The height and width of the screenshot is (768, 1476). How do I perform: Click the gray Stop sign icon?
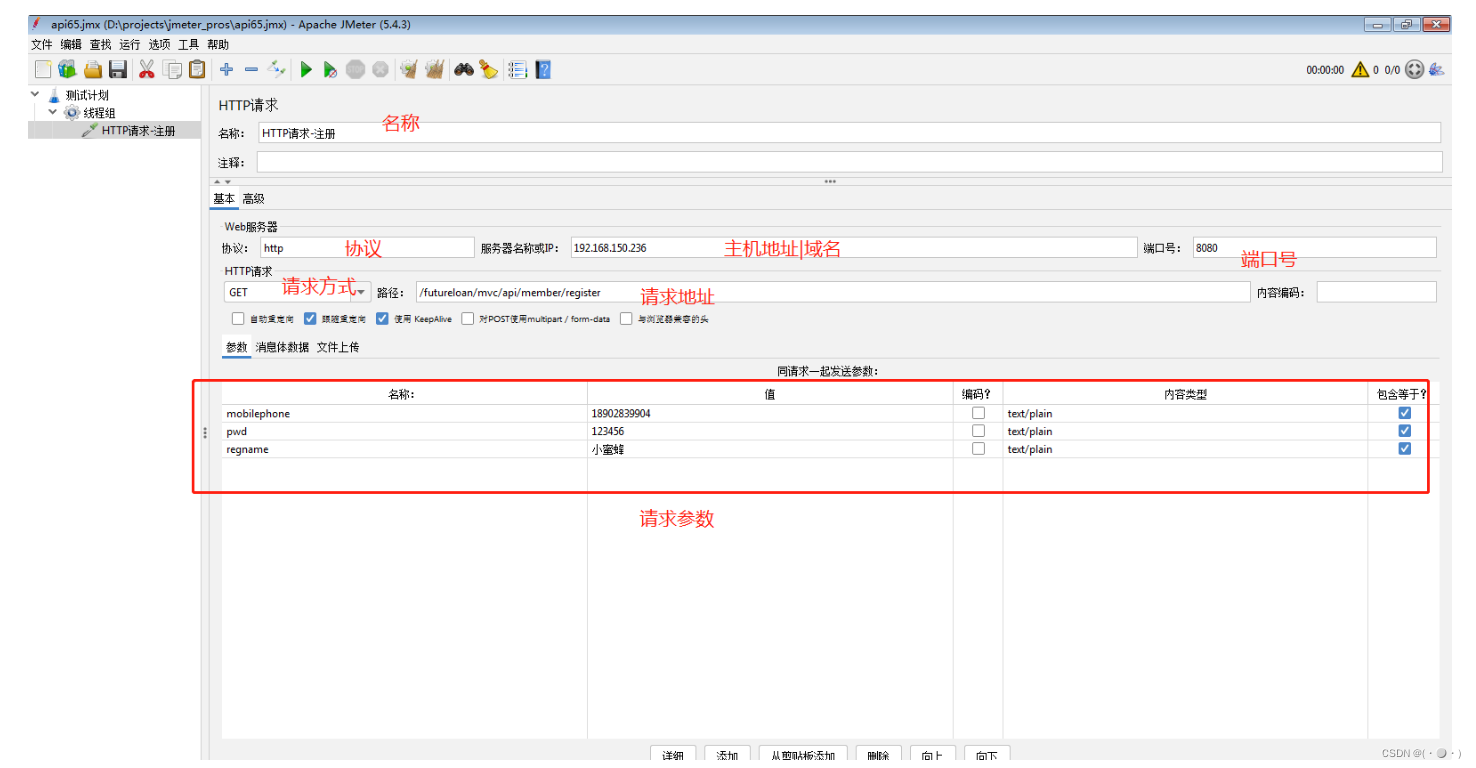click(x=355, y=69)
